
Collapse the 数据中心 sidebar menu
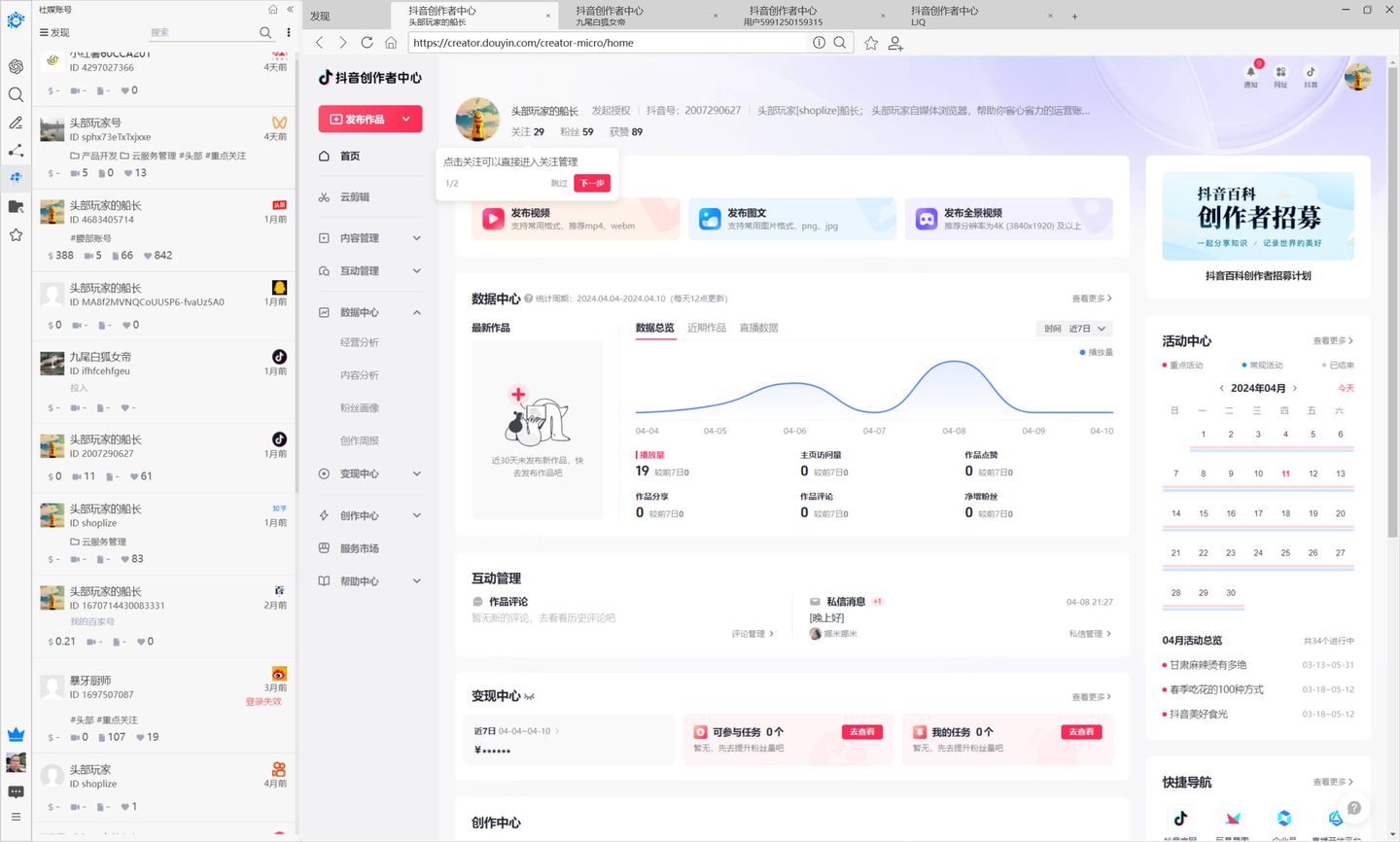tap(370, 312)
